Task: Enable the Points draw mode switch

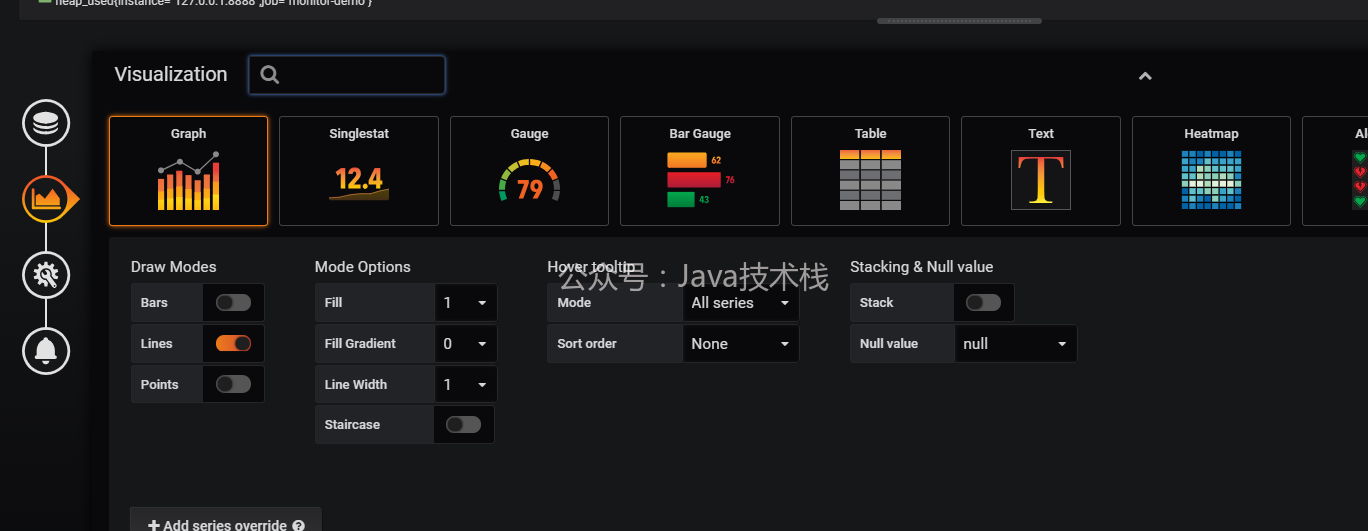Action: tap(233, 385)
